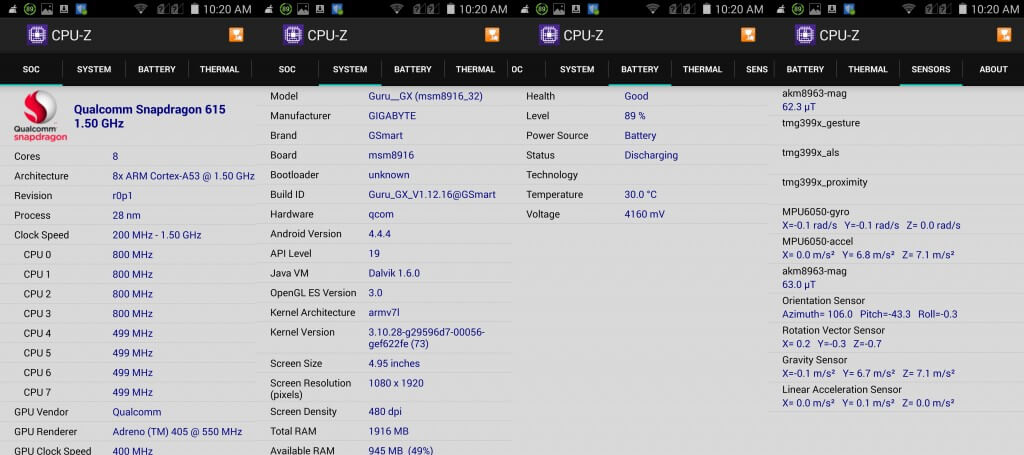Open the orange trophy icon on the Battery screen
The image size is (1024, 455).
click(748, 35)
